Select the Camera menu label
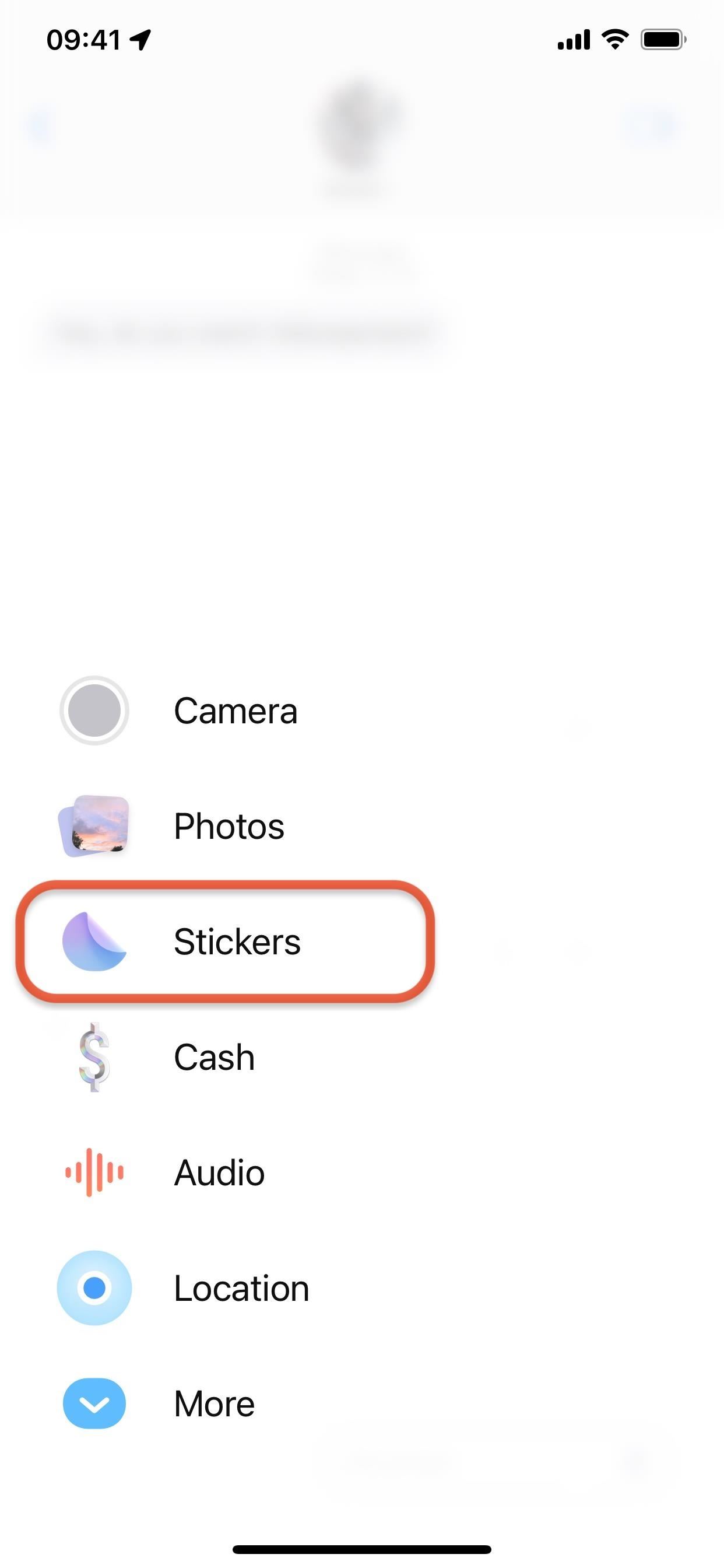This screenshot has height=1568, width=724. click(x=236, y=710)
